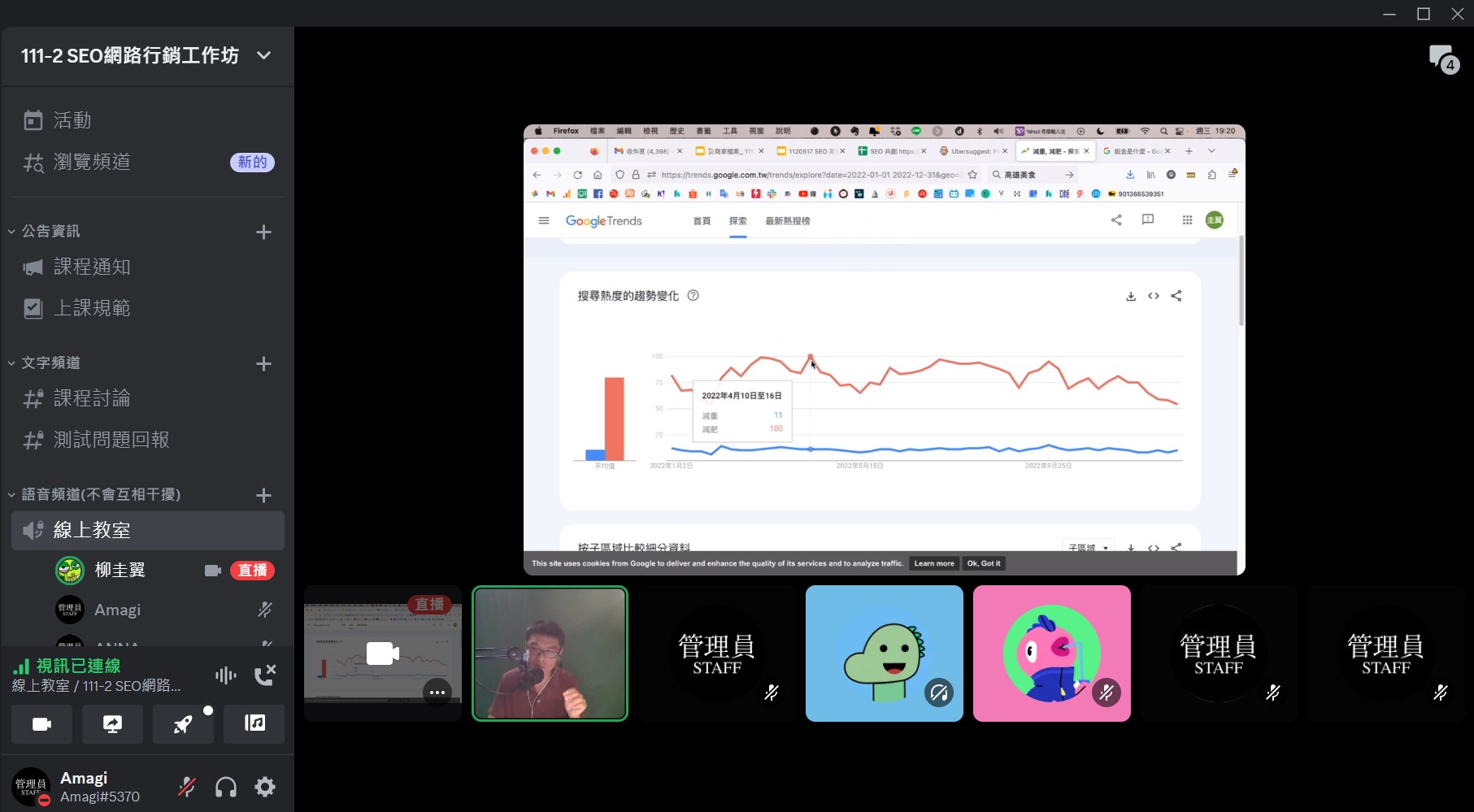Click Firefox in the macOS menu bar
This screenshot has height=812, width=1474.
(566, 131)
